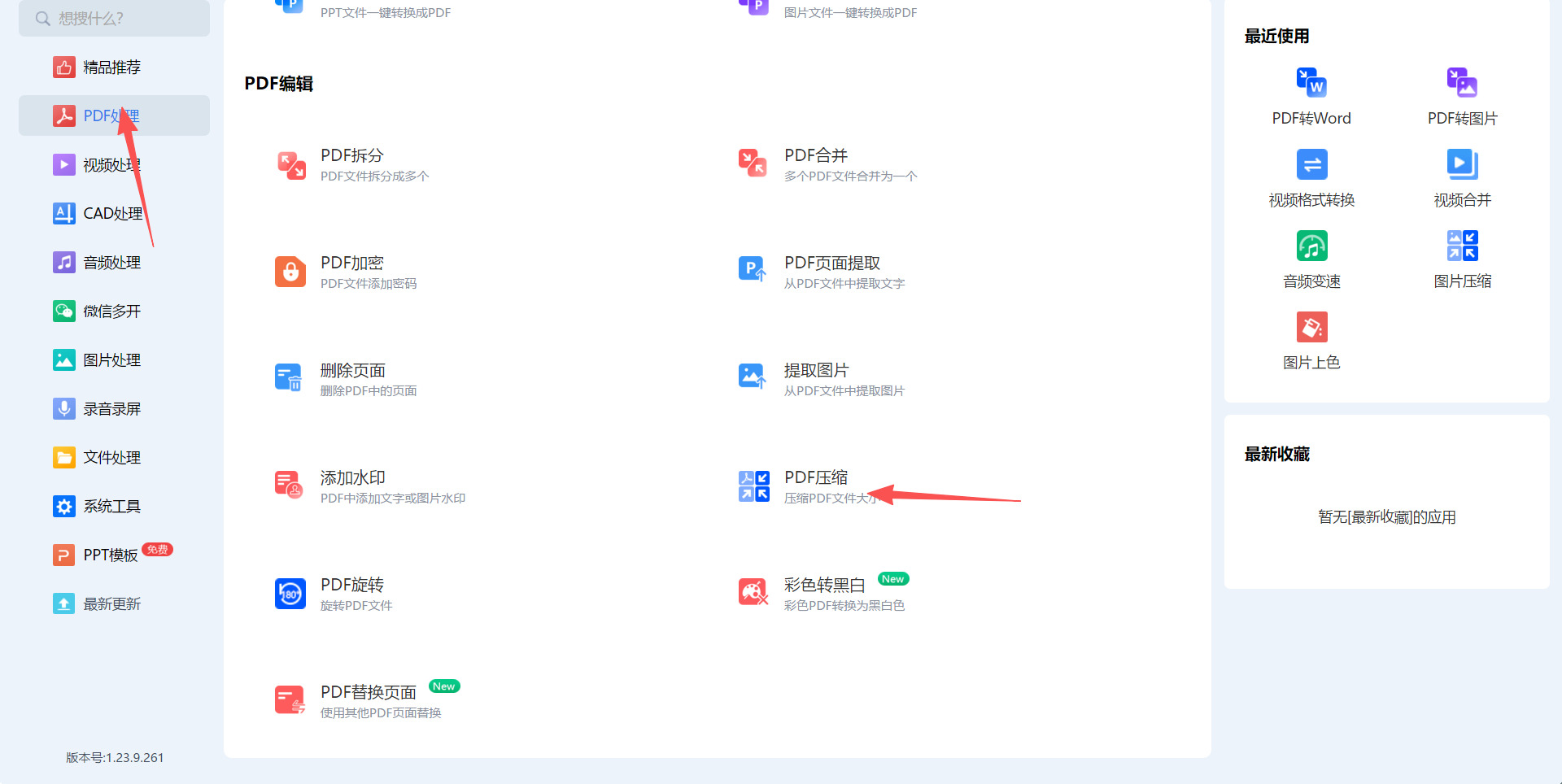
Task: Click the 删除页面 title link
Action: point(353,370)
